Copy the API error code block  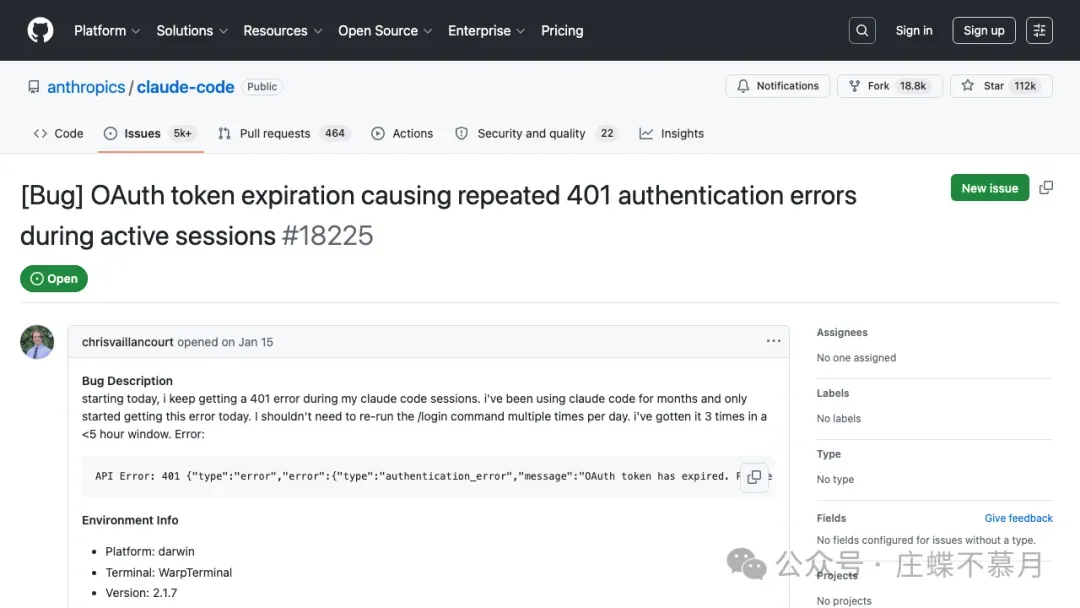pos(754,477)
